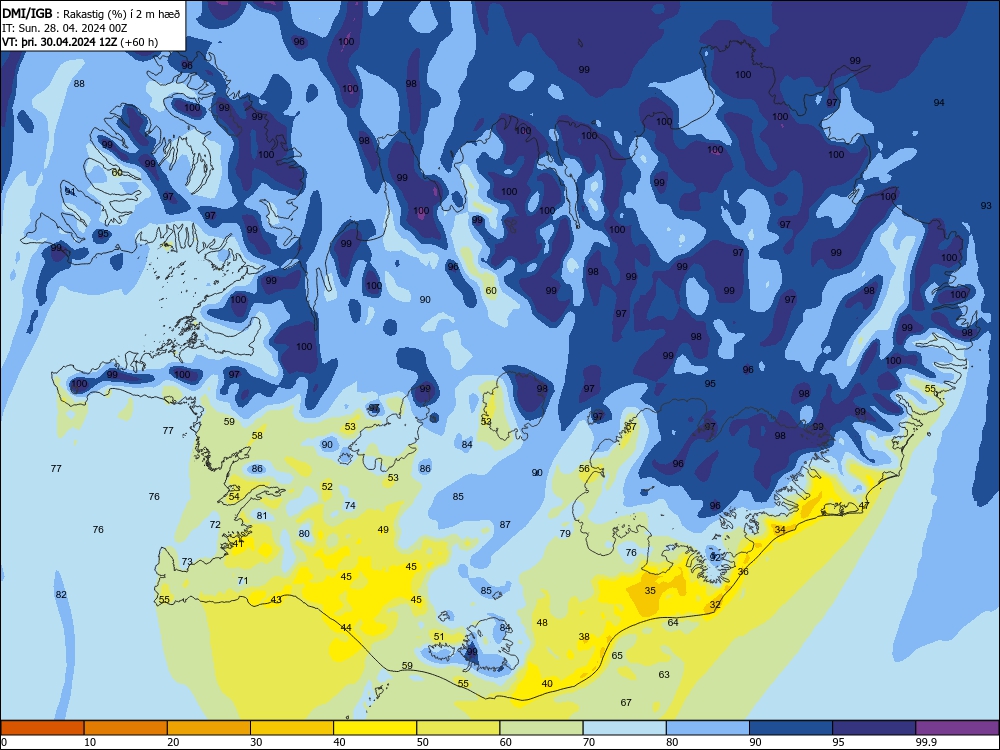The width and height of the screenshot is (1000, 750).
Task: Click the humidity value '63'
Action: [x=664, y=674]
